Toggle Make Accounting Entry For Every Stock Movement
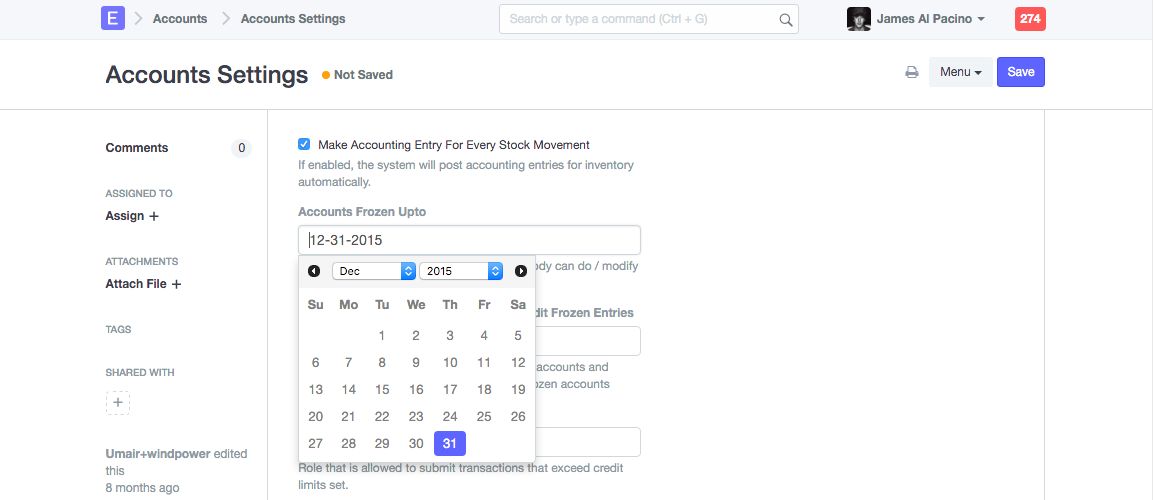 click(x=304, y=144)
